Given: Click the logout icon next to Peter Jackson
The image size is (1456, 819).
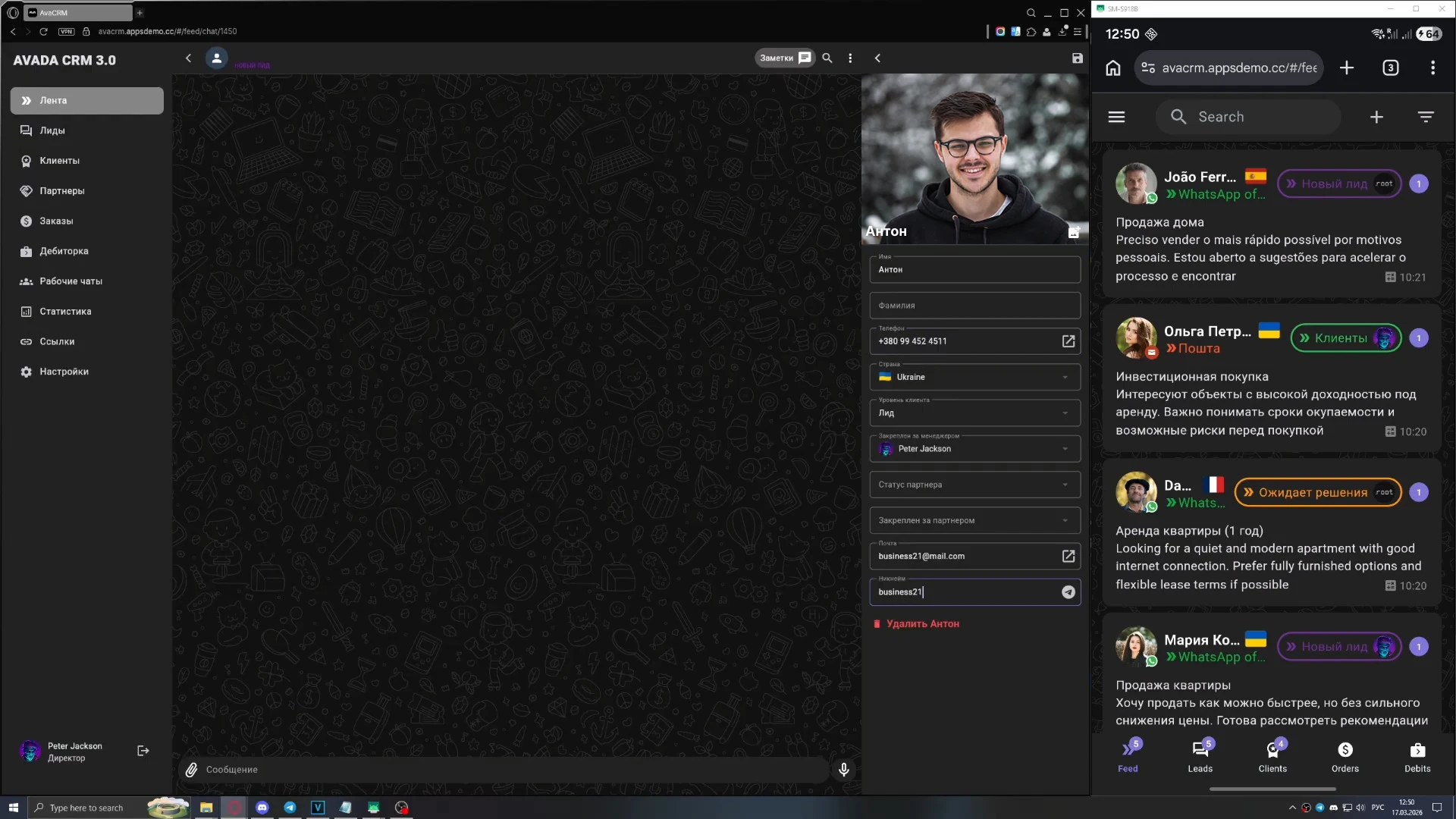Looking at the screenshot, I should click(143, 751).
